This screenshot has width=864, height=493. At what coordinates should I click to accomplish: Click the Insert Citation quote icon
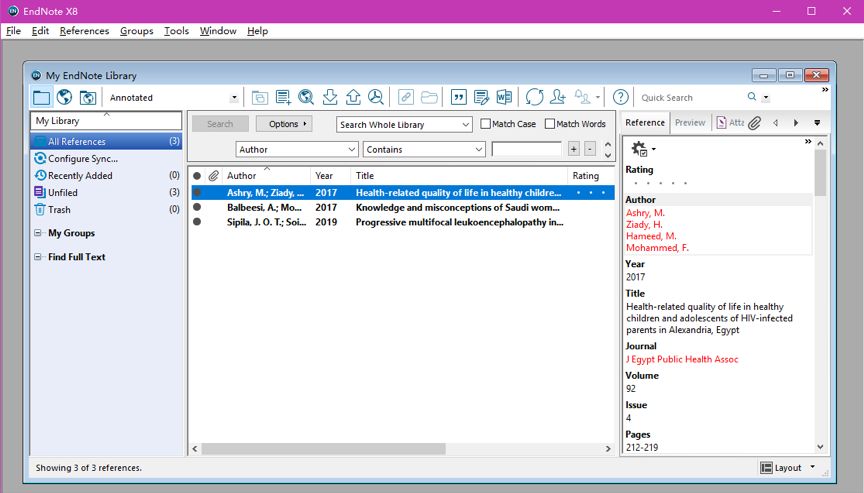[x=458, y=97]
